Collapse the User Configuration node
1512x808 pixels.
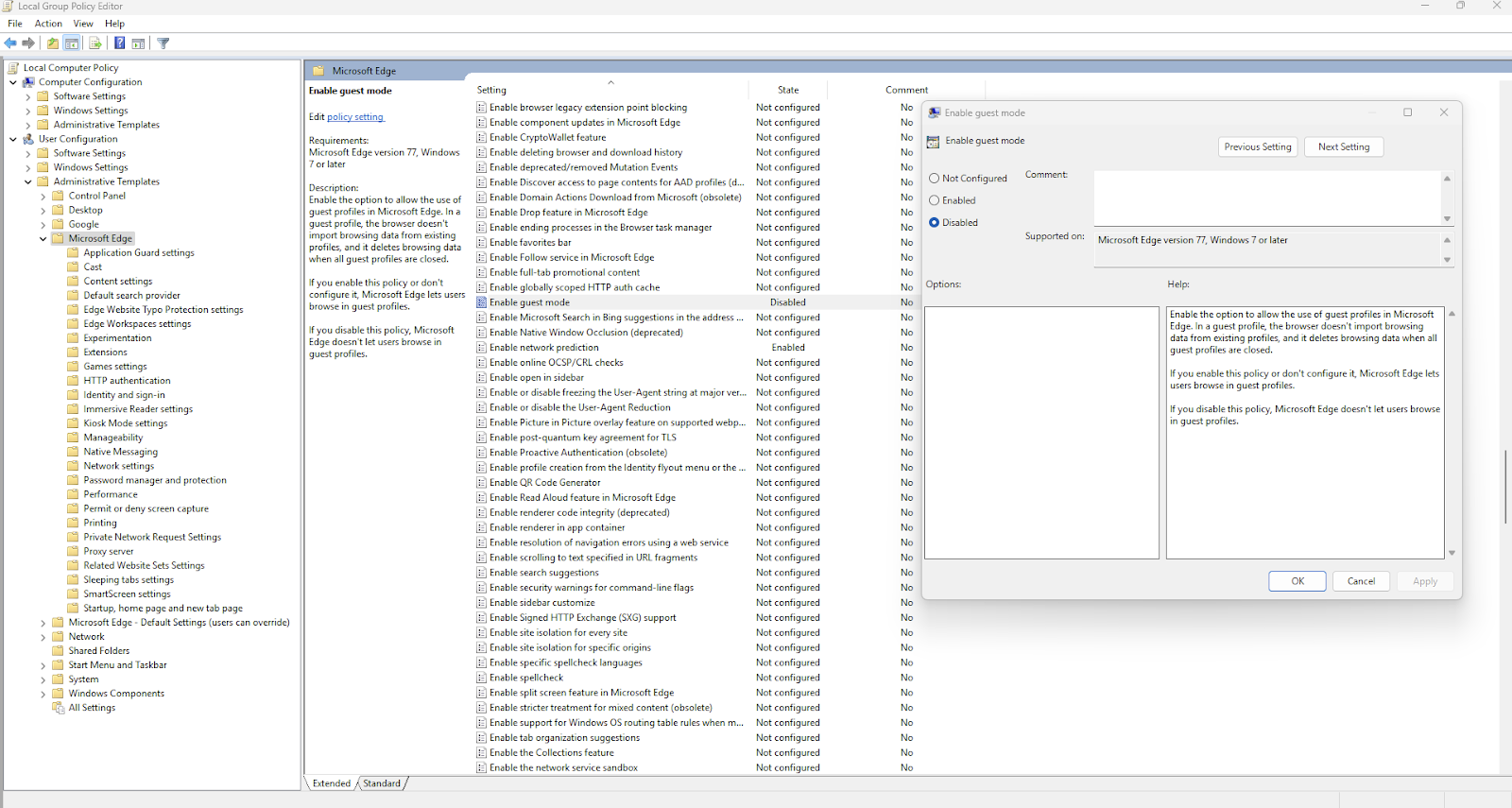point(13,139)
